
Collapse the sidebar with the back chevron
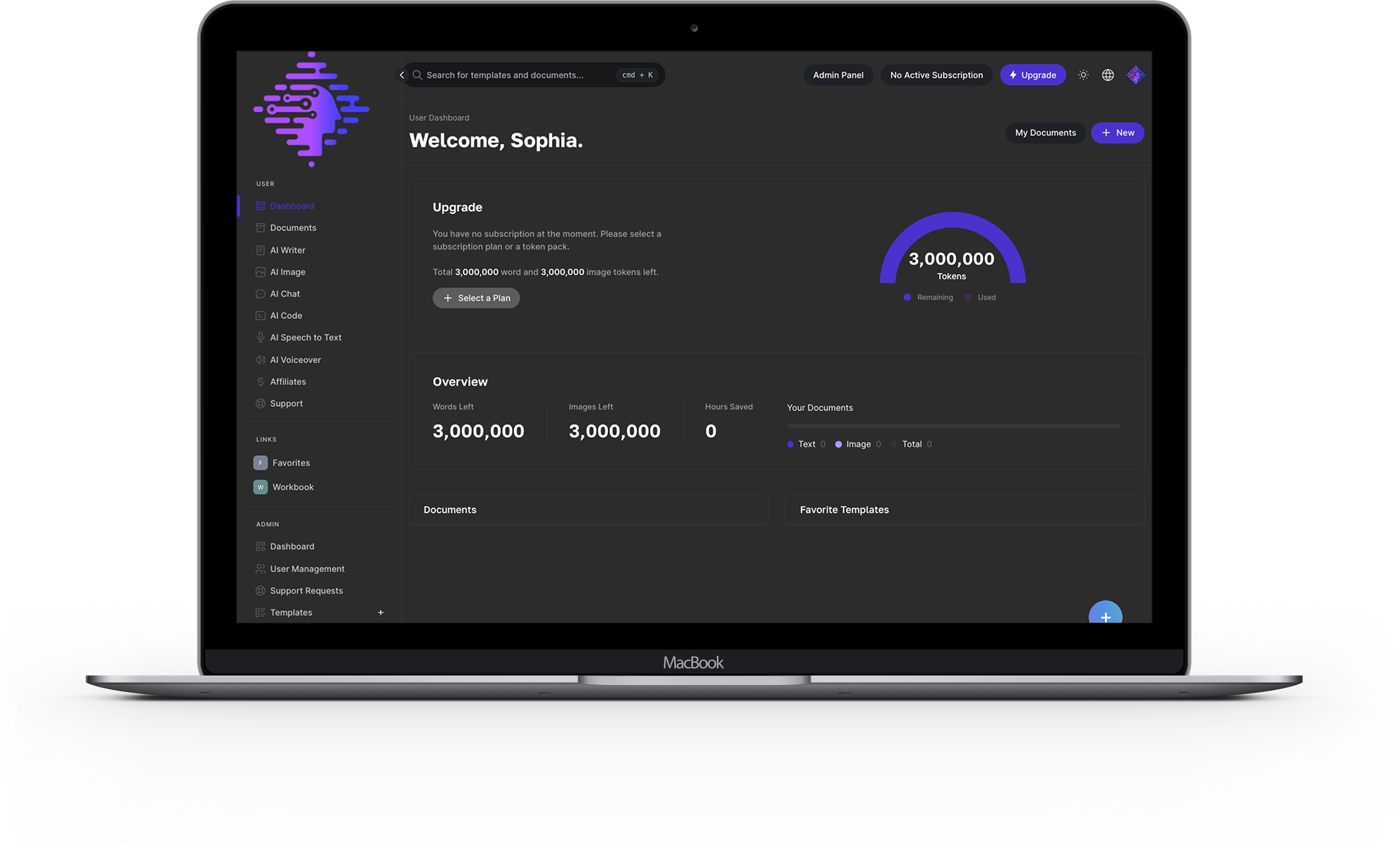(x=402, y=74)
